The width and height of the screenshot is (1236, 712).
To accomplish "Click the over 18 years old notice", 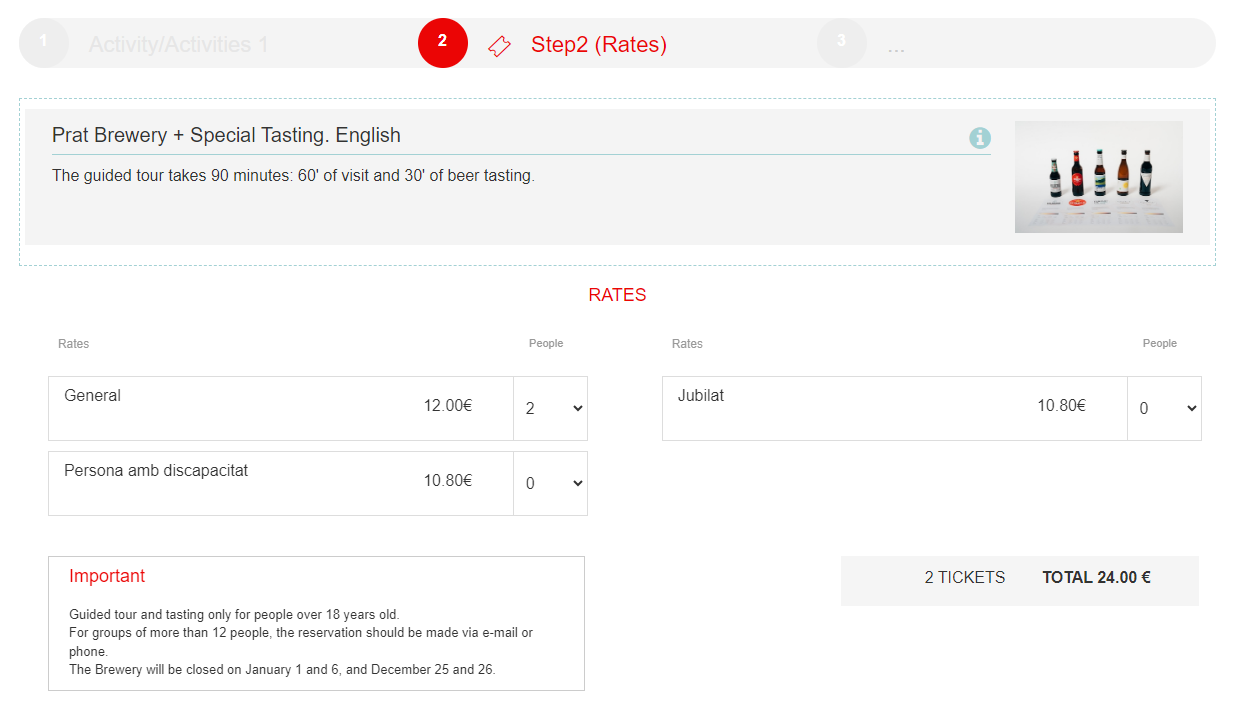I will click(x=234, y=615).
